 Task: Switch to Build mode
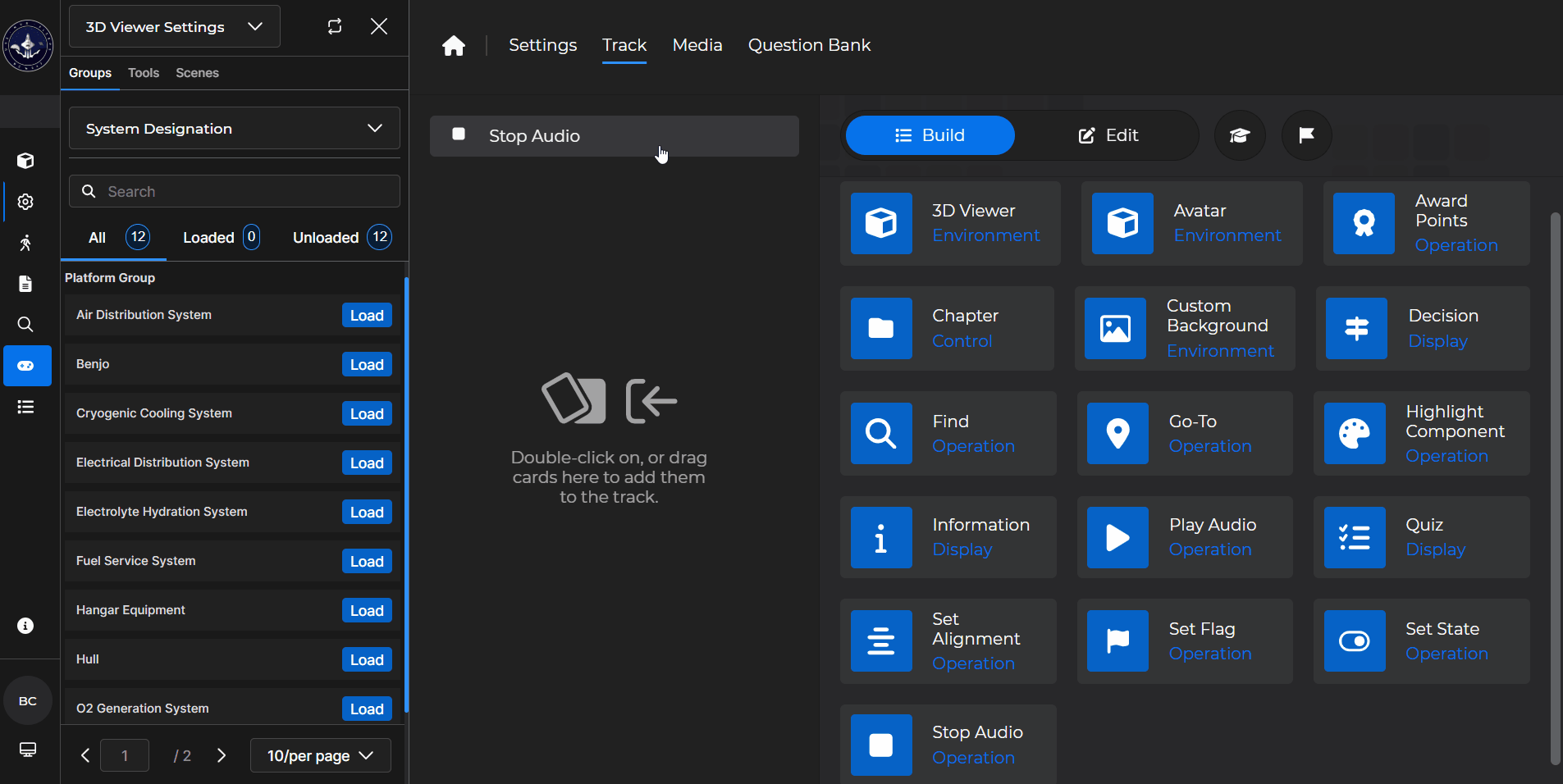pyautogui.click(x=930, y=135)
